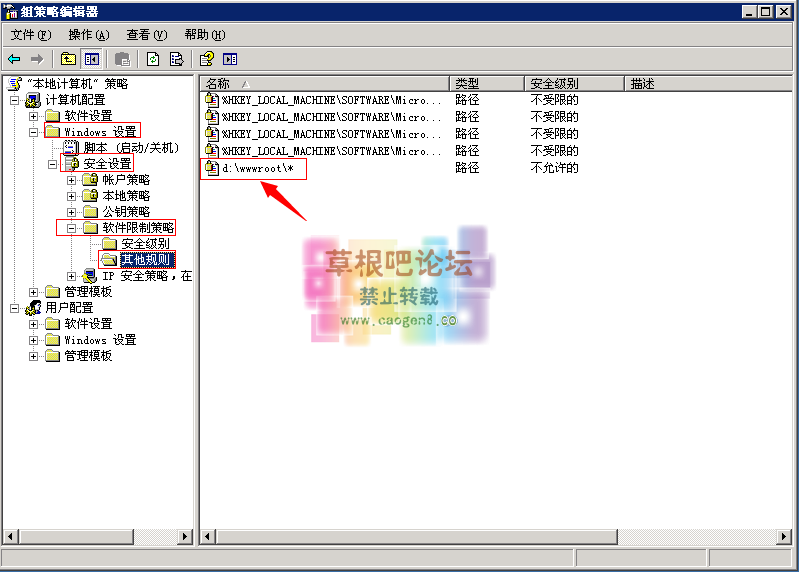Select the d:\wwwroot\* path rule
This screenshot has width=799, height=572.
point(258,168)
